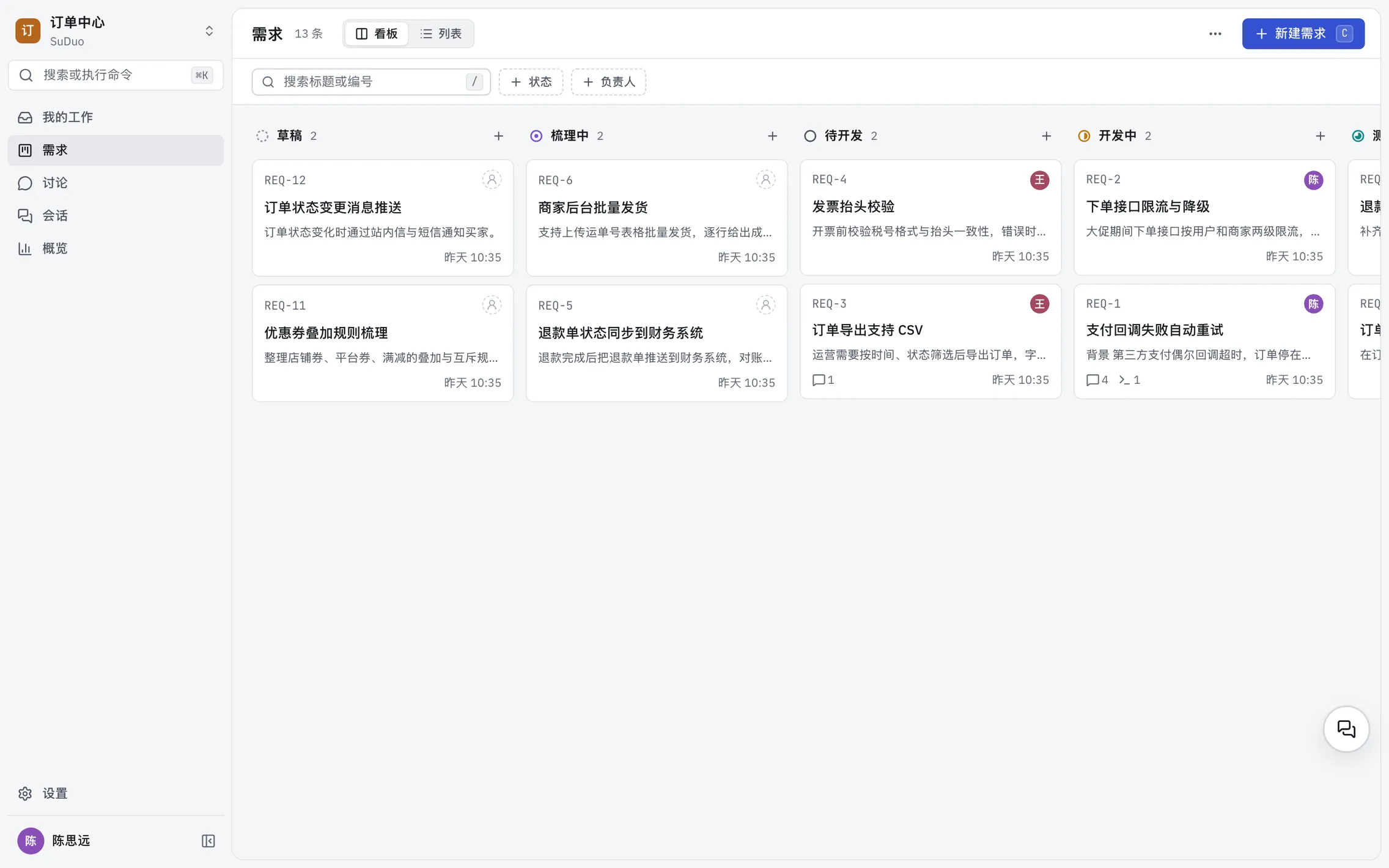The height and width of the screenshot is (868, 1389).
Task: Click the 草稿 status dashed circle icon
Action: point(262,136)
